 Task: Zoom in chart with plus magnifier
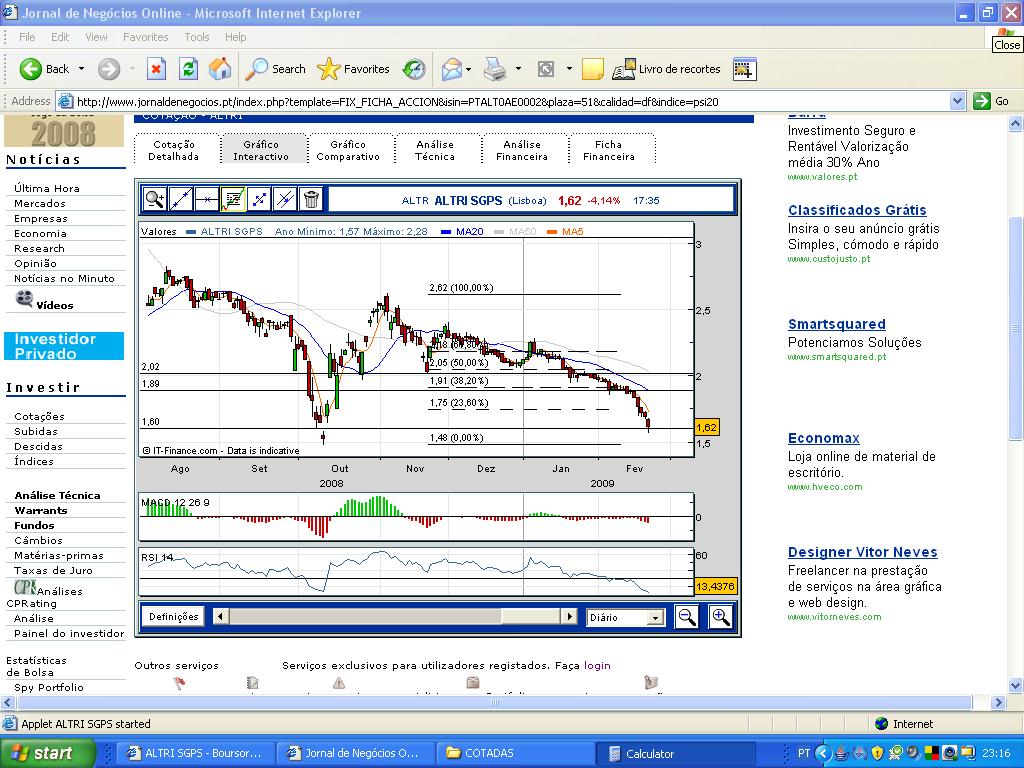(x=720, y=617)
